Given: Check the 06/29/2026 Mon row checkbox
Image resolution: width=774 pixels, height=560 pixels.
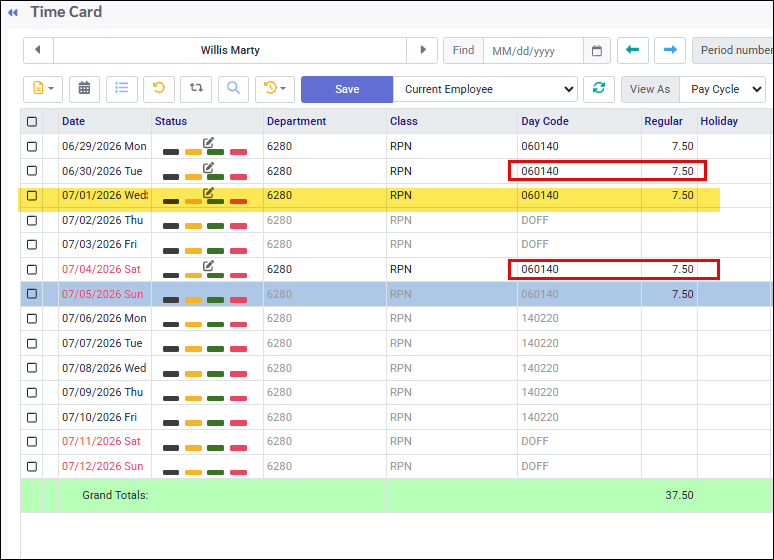Looking at the screenshot, I should click(x=32, y=147).
